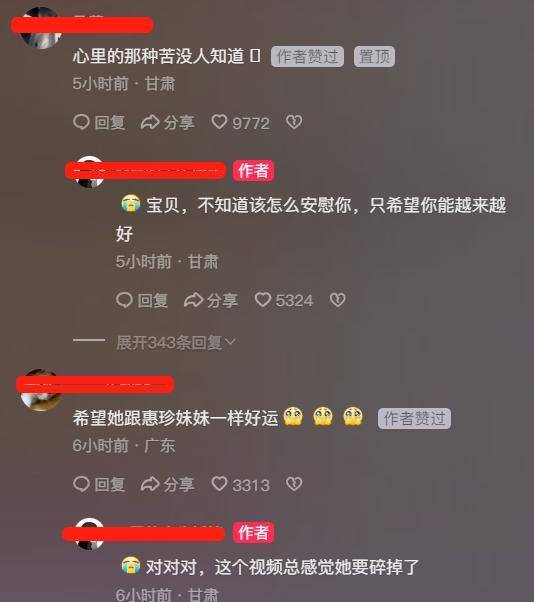Like the author's reply with 5324 likes

point(284,300)
